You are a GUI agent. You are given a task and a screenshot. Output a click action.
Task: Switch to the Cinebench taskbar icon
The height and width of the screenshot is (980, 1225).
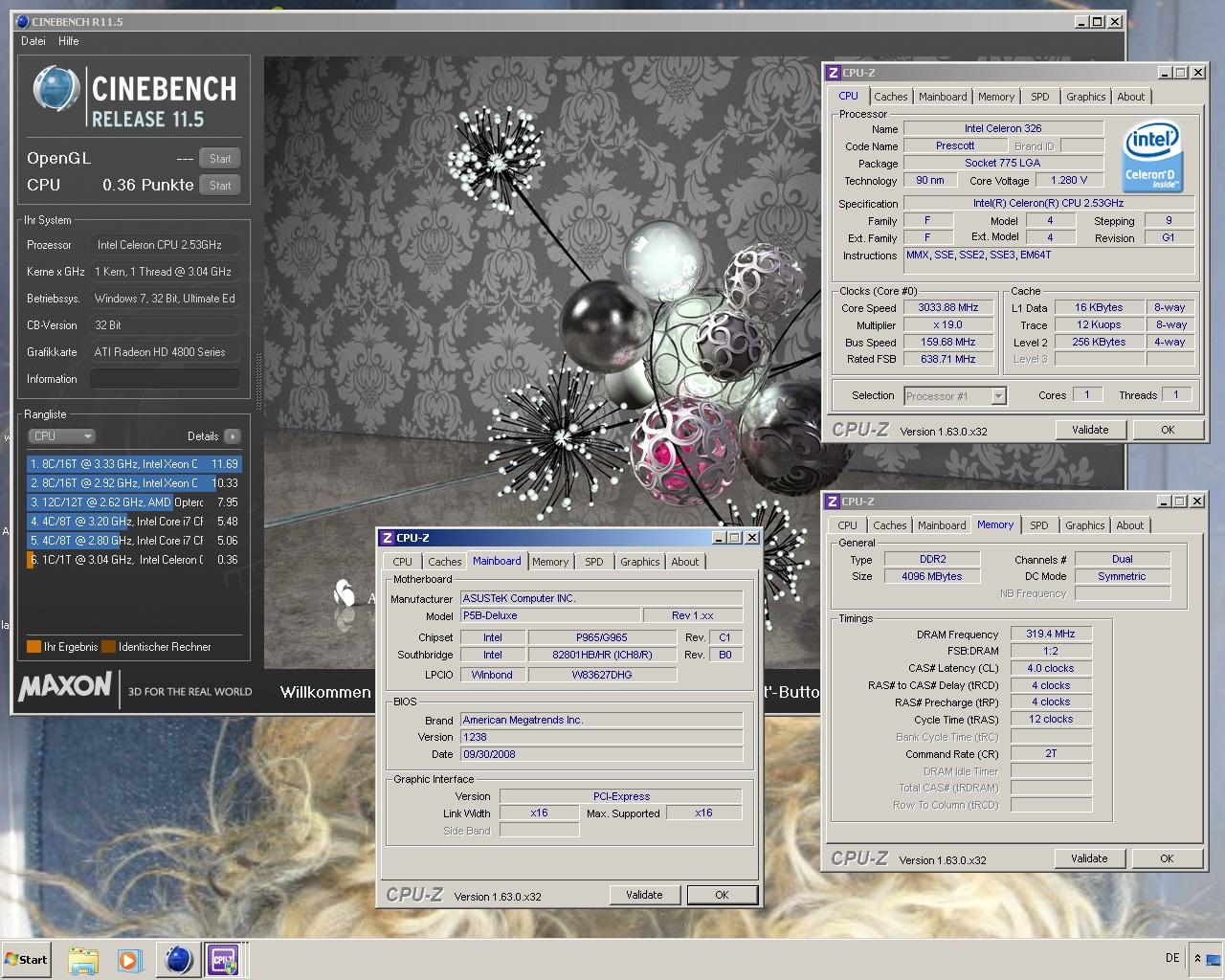(x=178, y=960)
